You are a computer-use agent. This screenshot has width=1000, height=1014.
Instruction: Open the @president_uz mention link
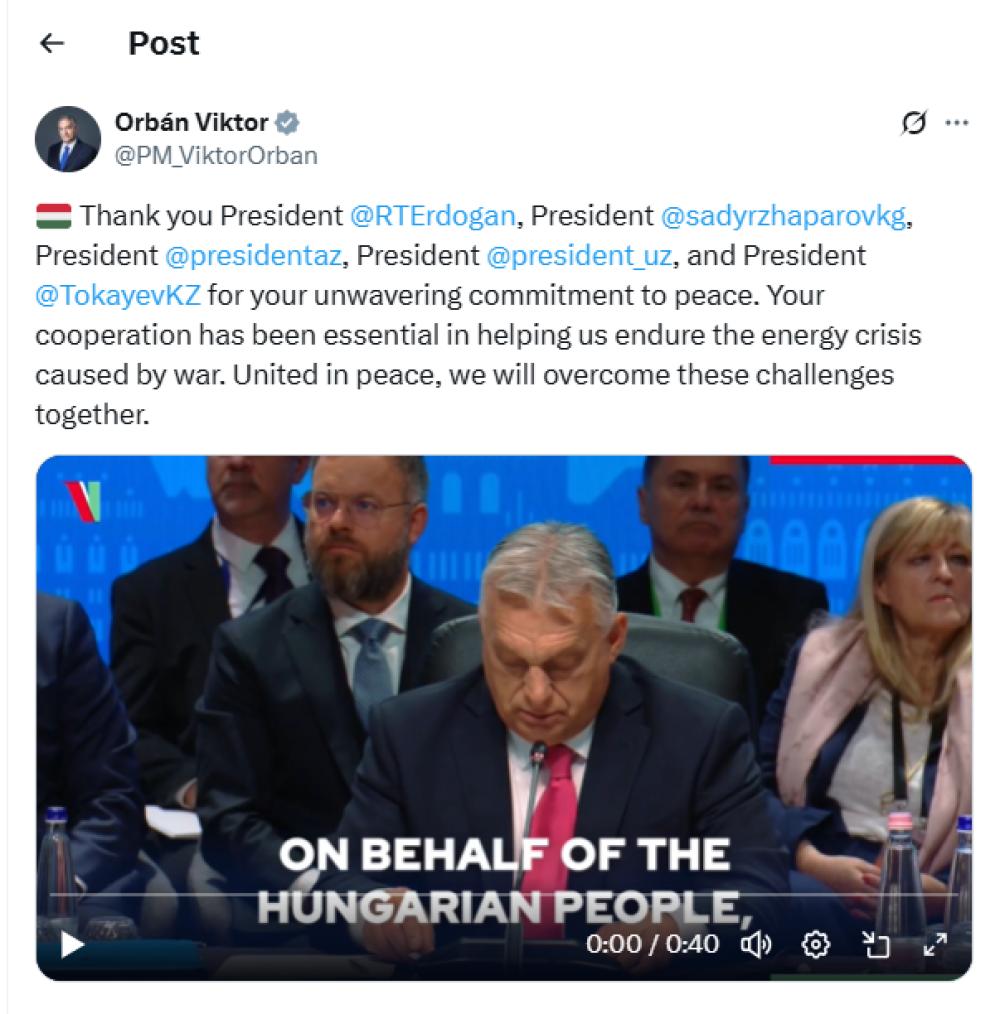[579, 256]
